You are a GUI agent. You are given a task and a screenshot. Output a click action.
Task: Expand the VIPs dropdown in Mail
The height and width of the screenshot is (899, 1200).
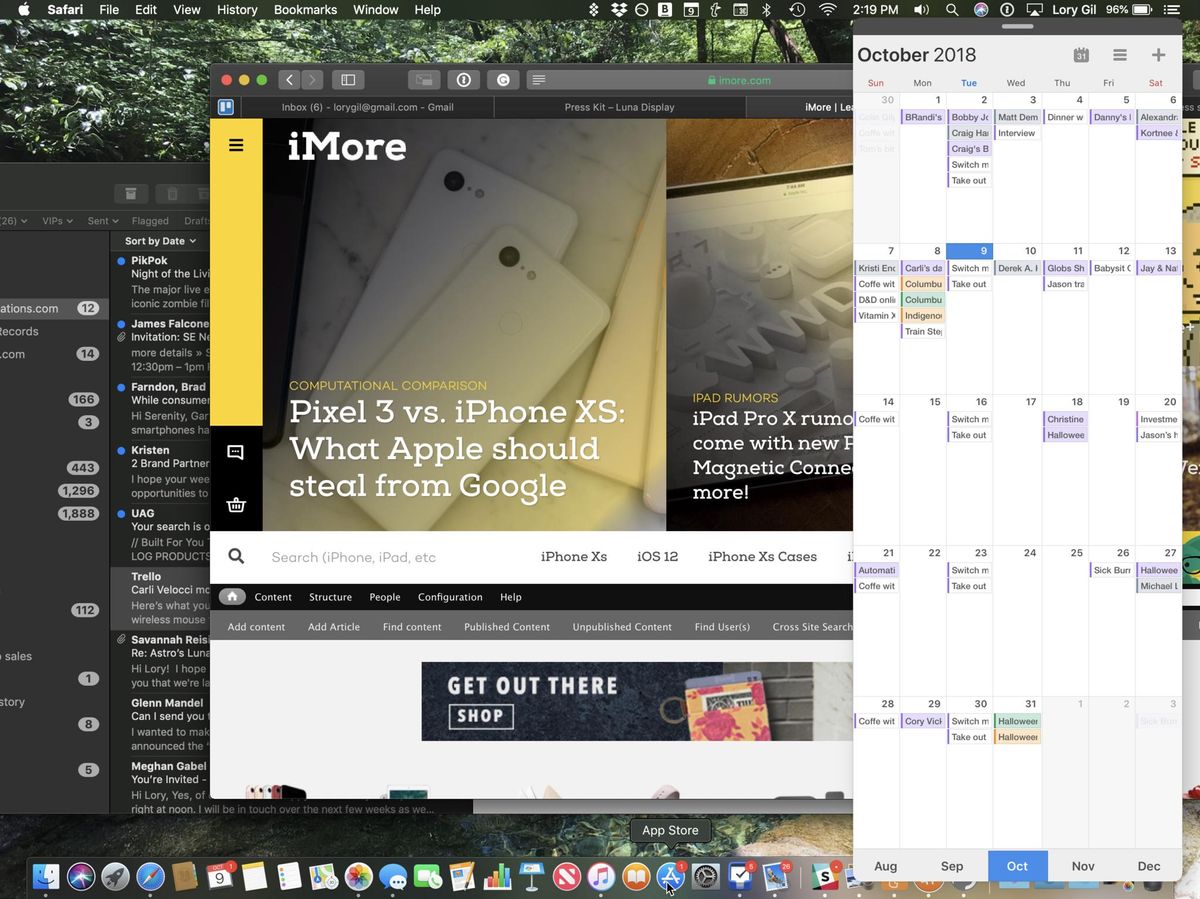pos(57,220)
